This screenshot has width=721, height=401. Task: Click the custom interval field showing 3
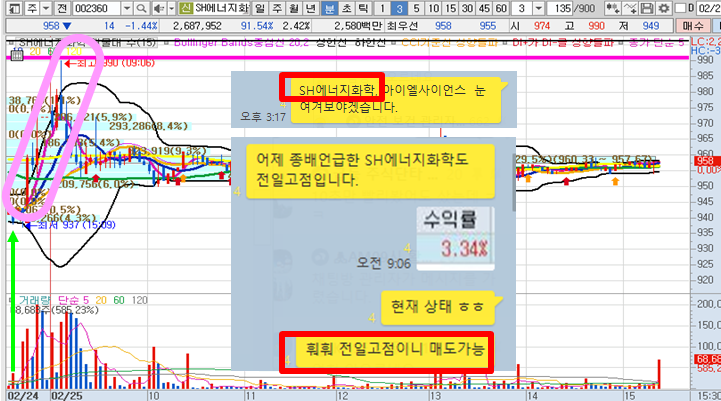[x=522, y=8]
